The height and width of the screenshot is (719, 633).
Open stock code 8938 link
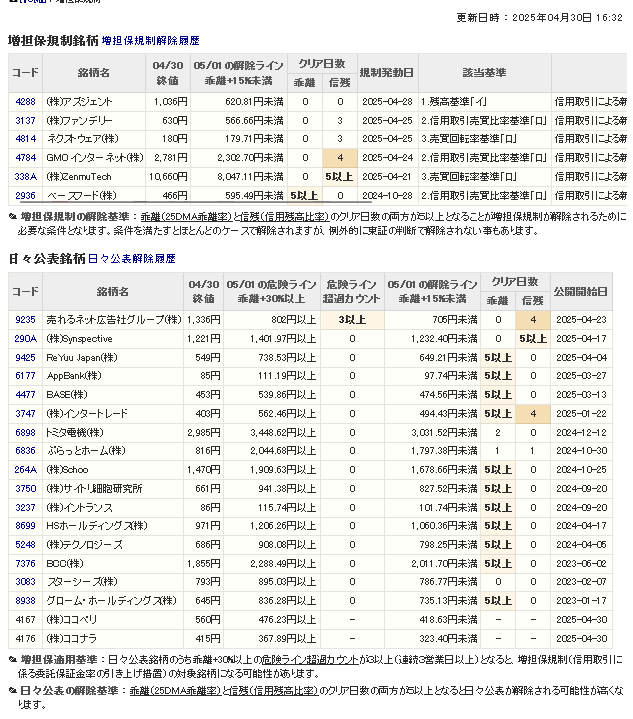pyautogui.click(x=25, y=601)
